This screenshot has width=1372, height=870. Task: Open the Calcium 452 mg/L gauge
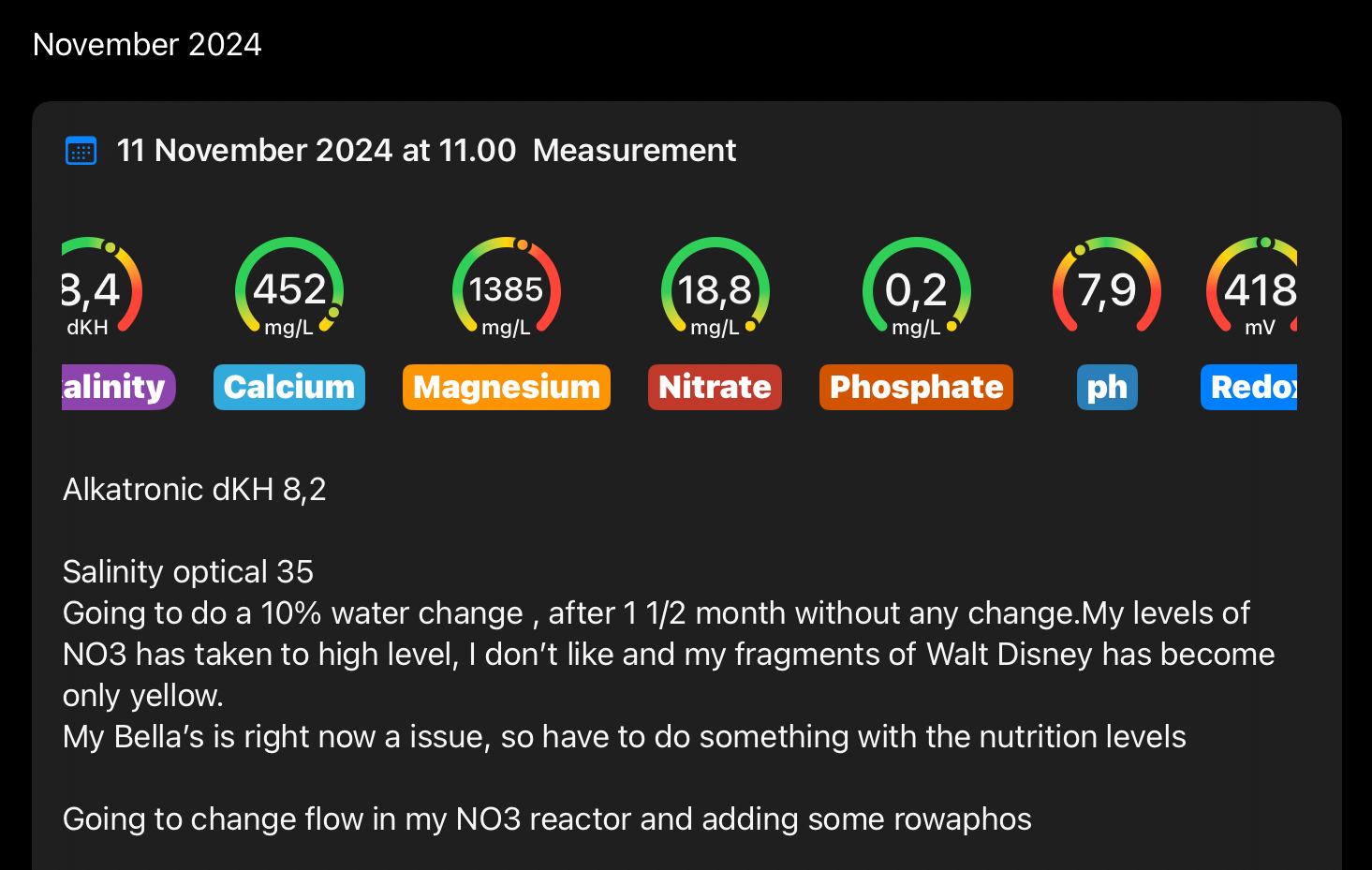point(289,288)
